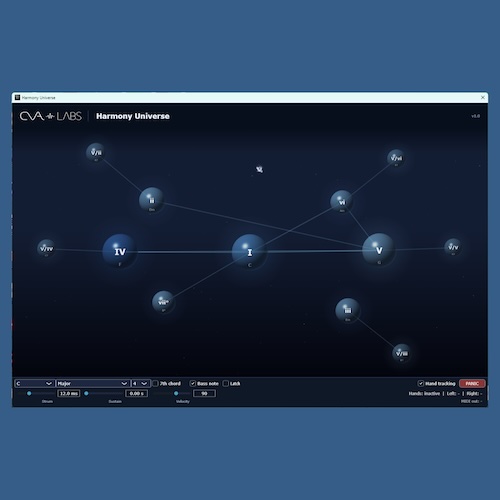Screen dimensions: 500x500
Task: Click the Hands: inactive status text
Action: [x=424, y=393]
